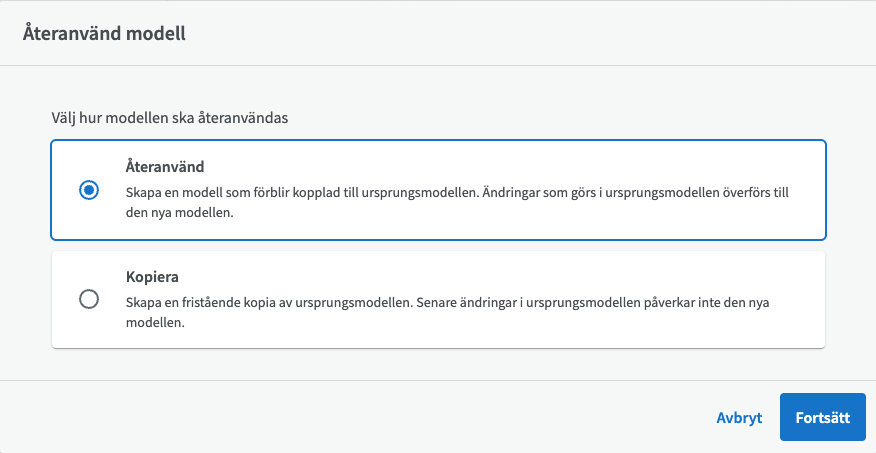
Task: Continue with the Fortsätt button
Action: pos(822,417)
